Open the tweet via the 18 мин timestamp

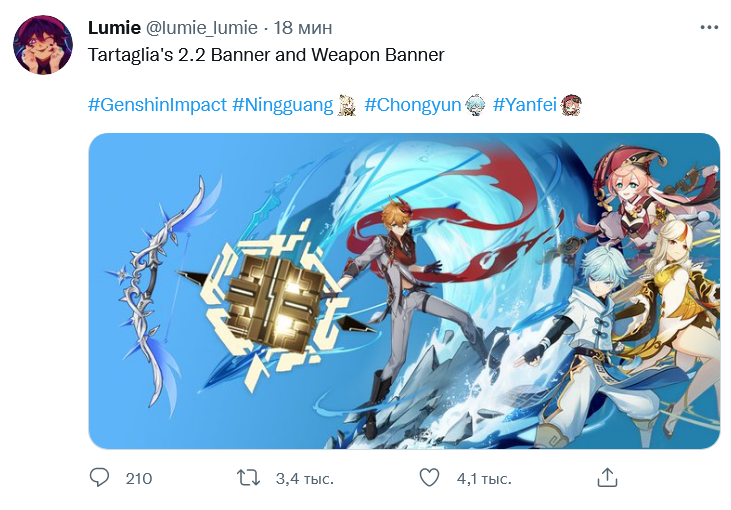(303, 28)
